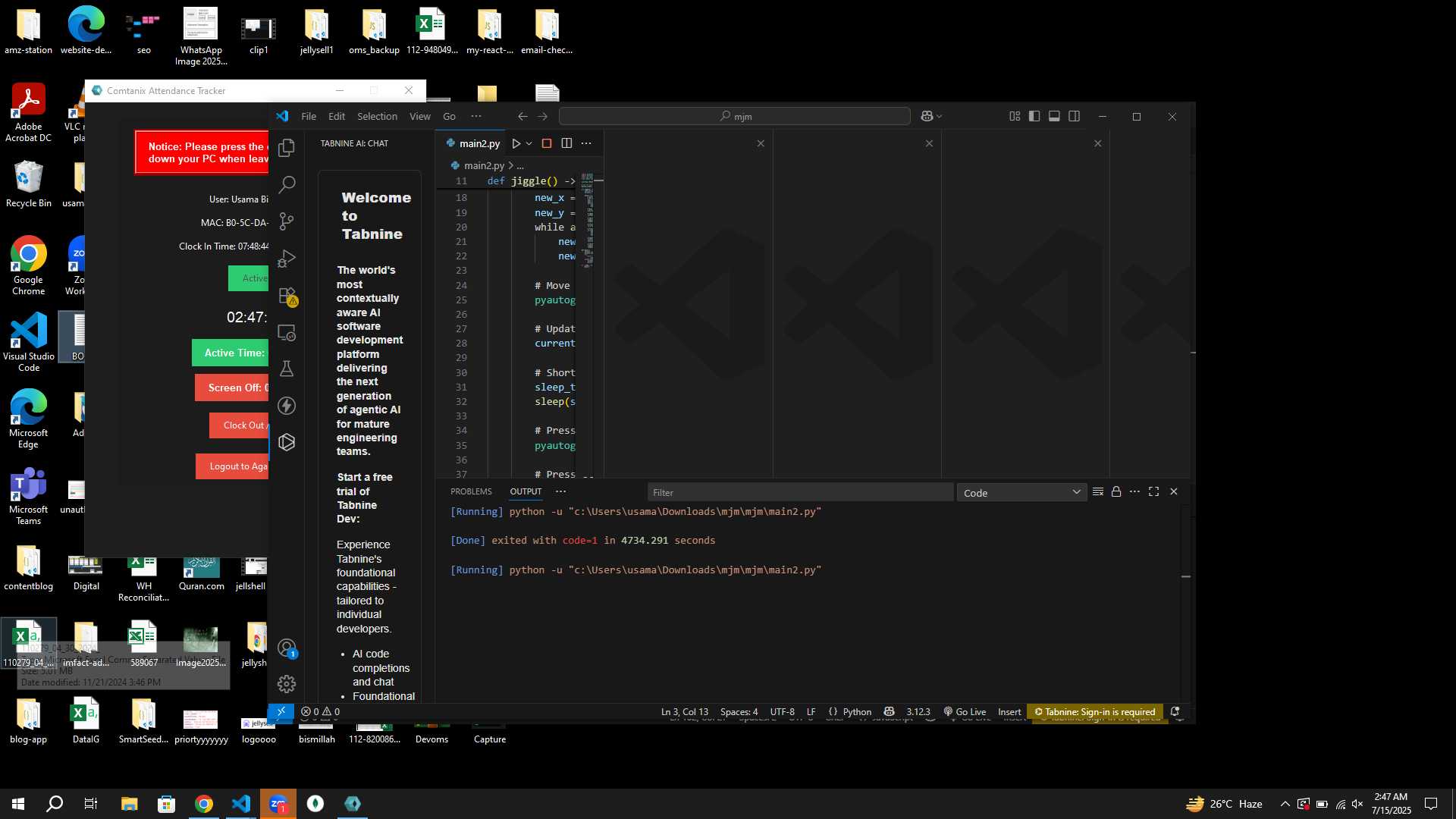Change Spaces: 4 indentation setting
The image size is (1456, 819).
[x=739, y=711]
